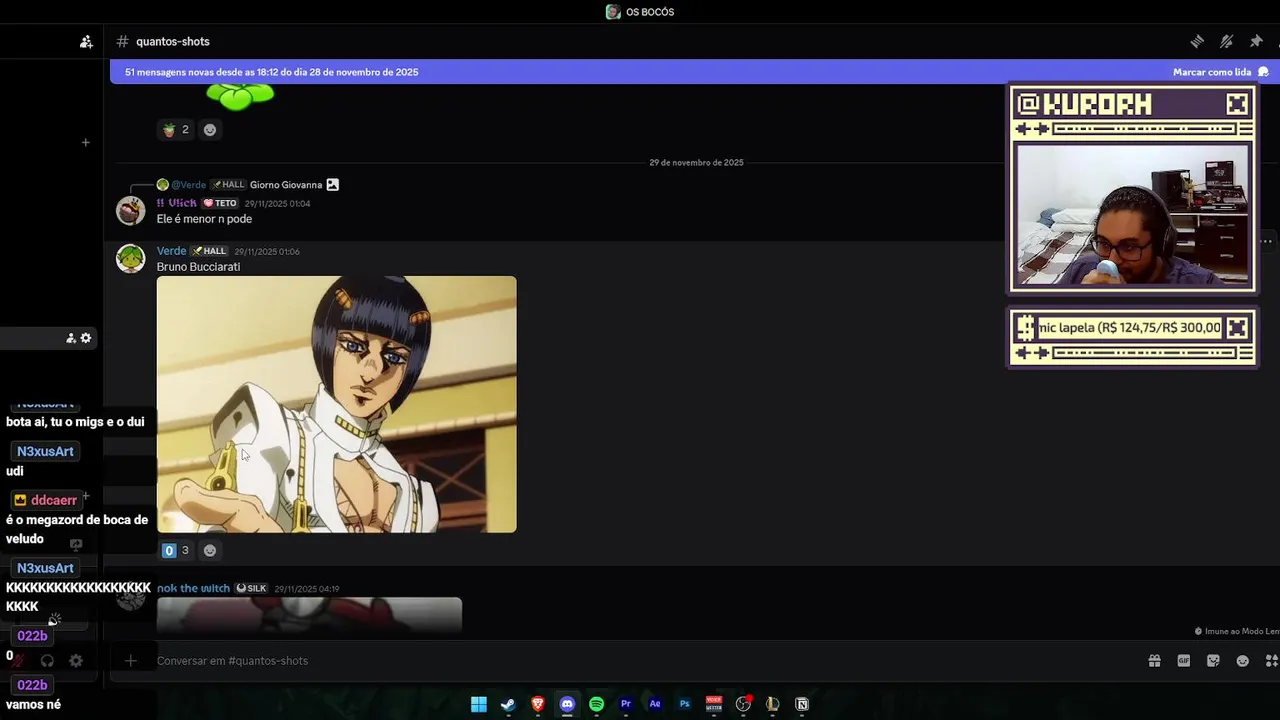Click the plant emoji reaction with count 2
The height and width of the screenshot is (720, 1280).
pos(175,129)
